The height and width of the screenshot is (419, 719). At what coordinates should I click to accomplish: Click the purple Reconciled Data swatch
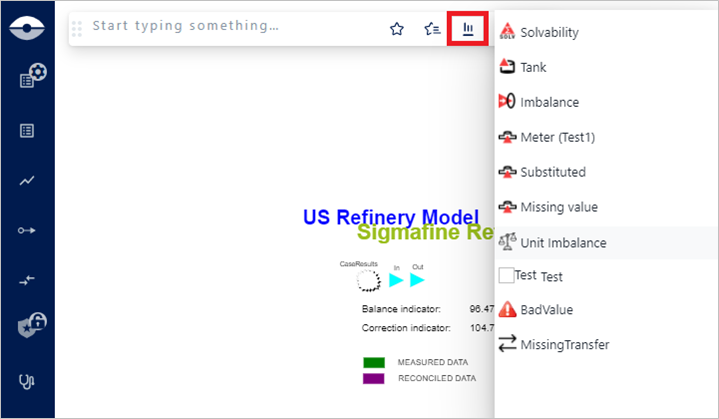pyautogui.click(x=374, y=378)
